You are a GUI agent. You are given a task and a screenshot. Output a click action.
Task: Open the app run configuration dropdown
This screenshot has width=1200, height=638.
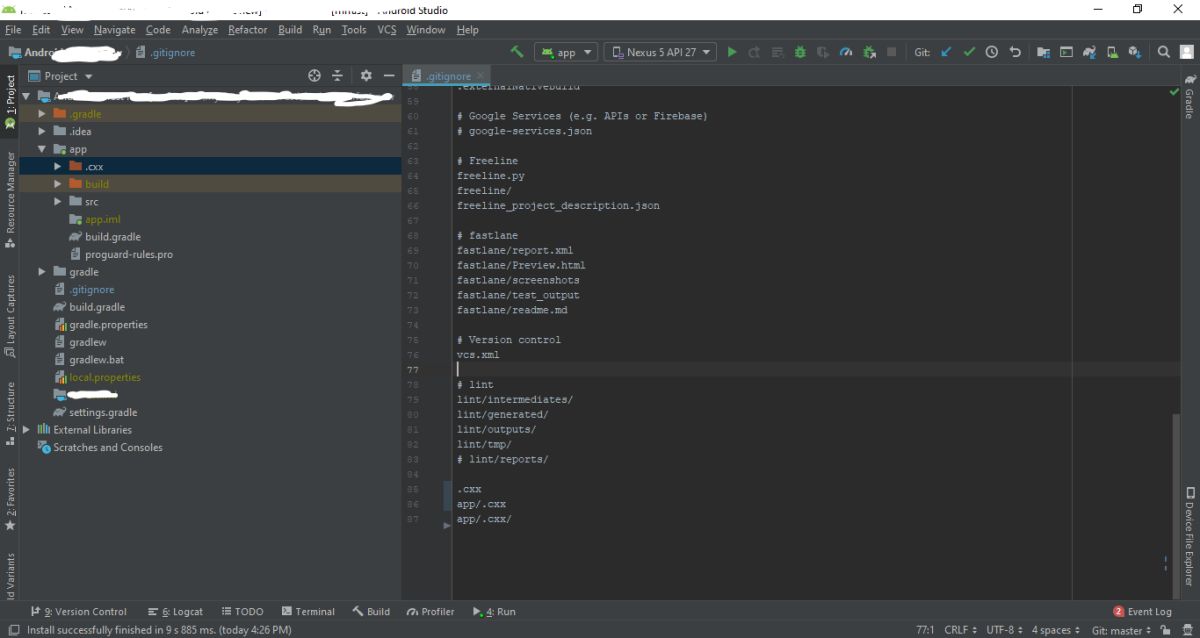point(566,52)
